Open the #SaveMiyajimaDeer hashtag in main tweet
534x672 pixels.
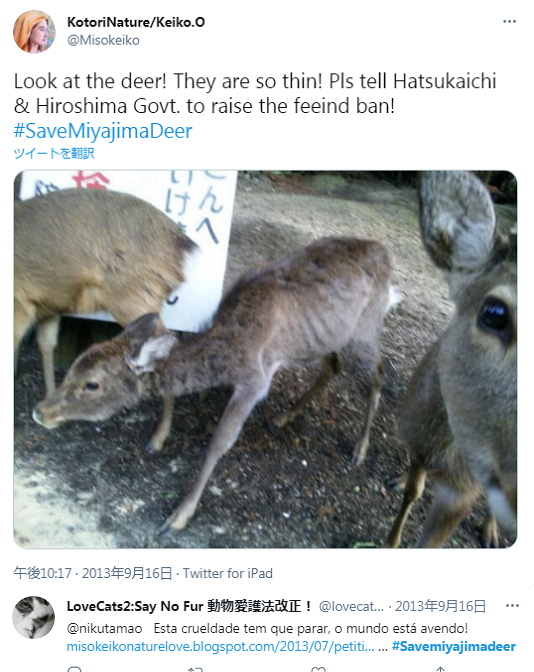pyautogui.click(x=103, y=131)
